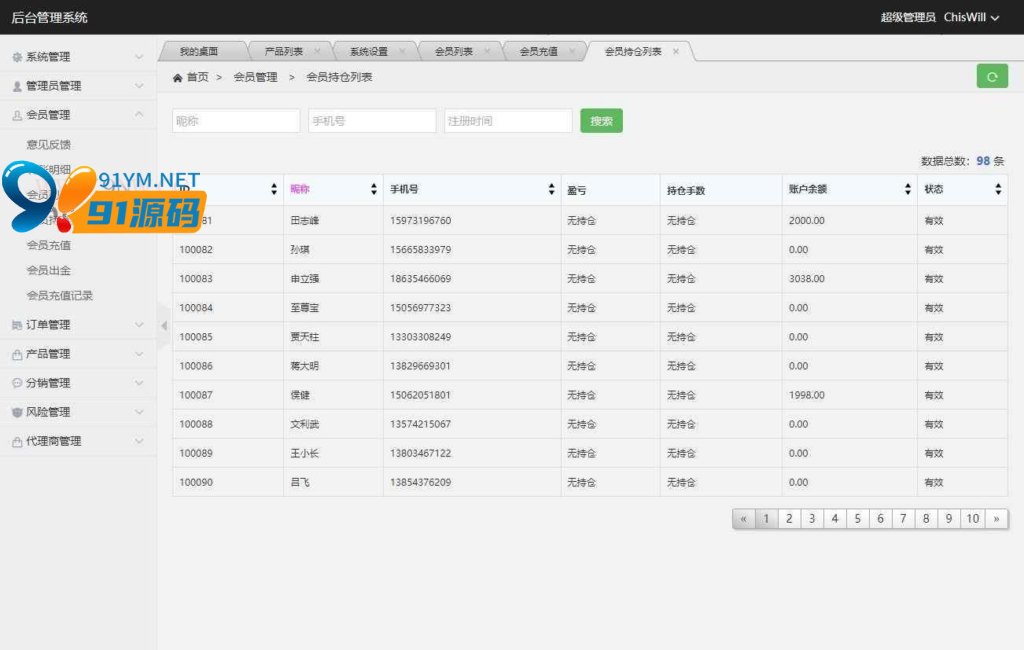
Task: Click balance 1998.00 cell
Action: [807, 395]
